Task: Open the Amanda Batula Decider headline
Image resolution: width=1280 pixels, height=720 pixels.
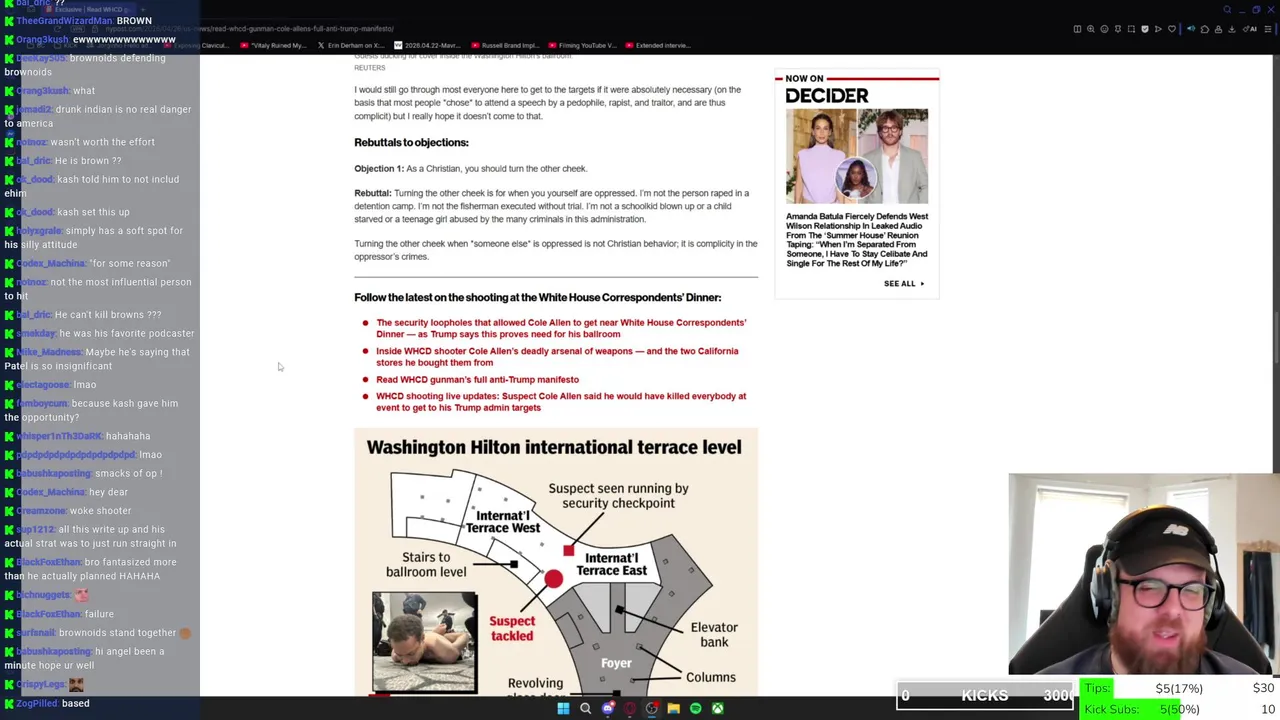Action: click(x=857, y=240)
